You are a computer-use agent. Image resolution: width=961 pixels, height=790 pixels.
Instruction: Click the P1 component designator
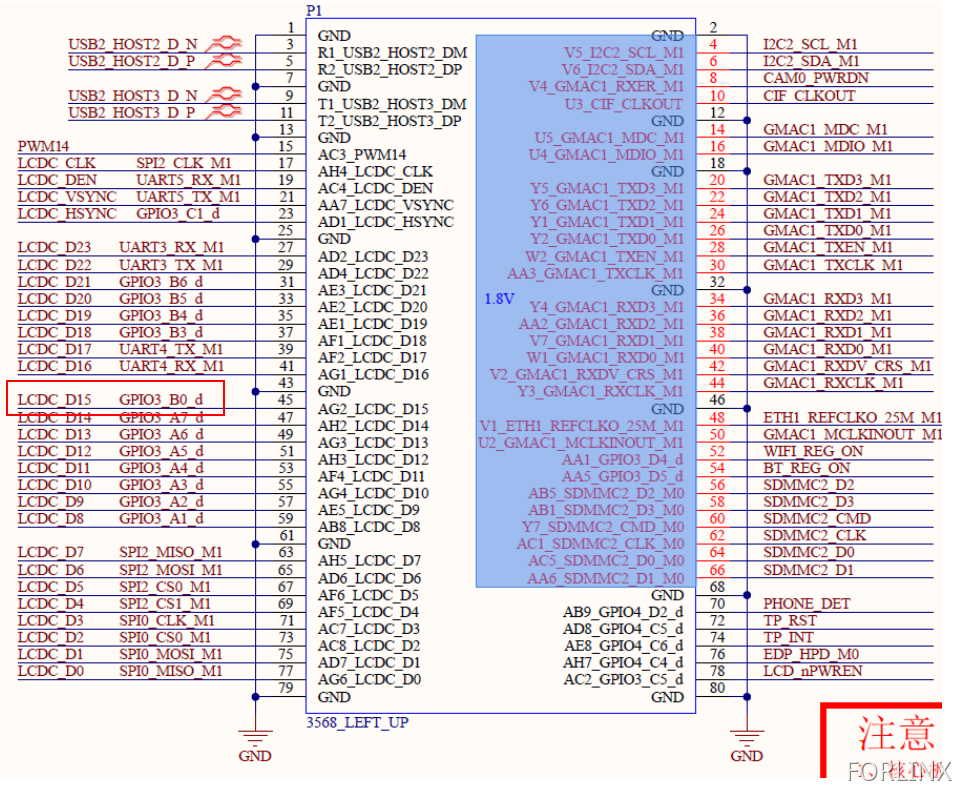pos(315,10)
